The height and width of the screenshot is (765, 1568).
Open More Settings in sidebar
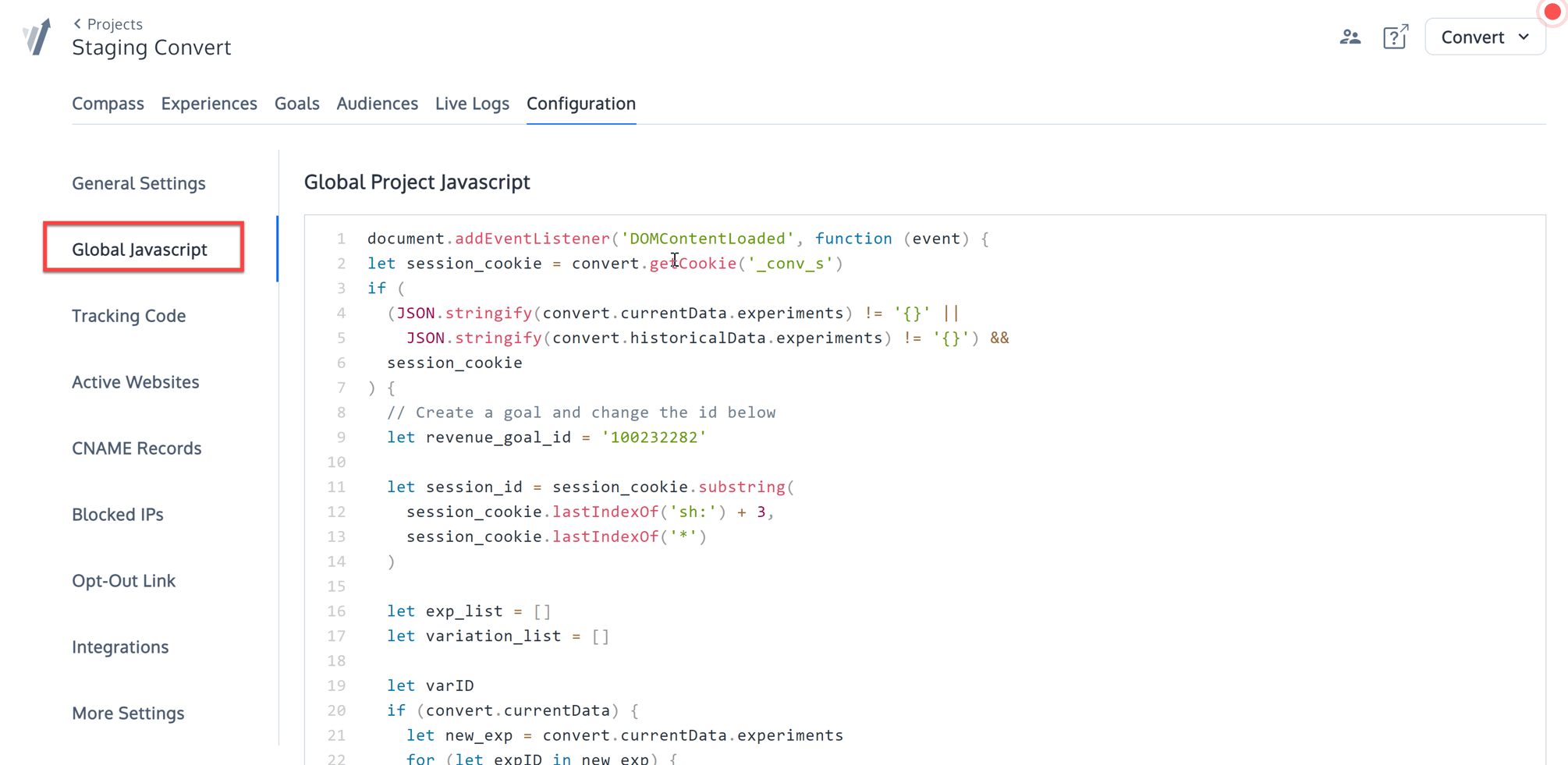128,714
